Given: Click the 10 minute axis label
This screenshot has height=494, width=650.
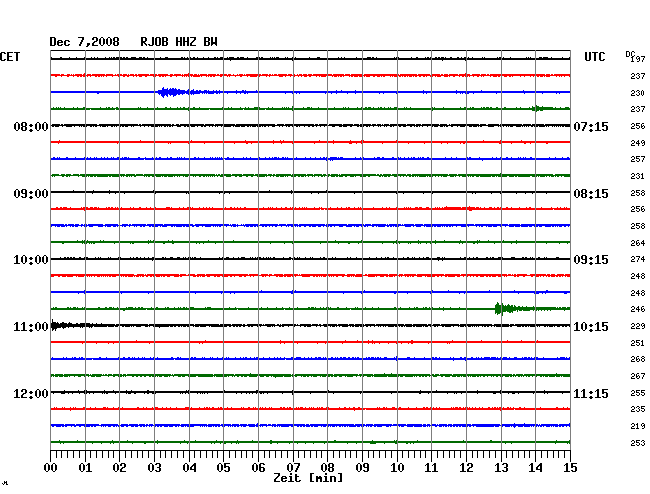Looking at the screenshot, I should point(397,468).
